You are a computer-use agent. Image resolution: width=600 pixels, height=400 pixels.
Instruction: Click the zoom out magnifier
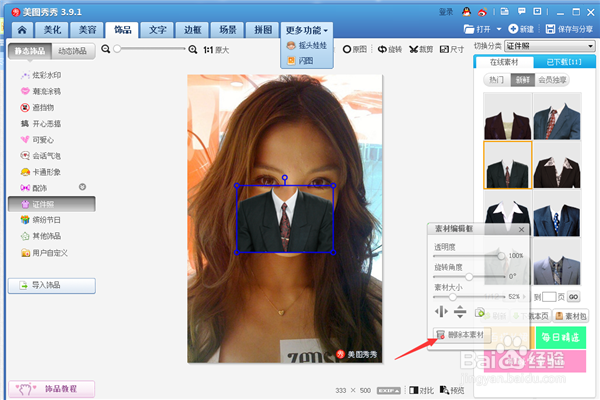(x=106, y=49)
